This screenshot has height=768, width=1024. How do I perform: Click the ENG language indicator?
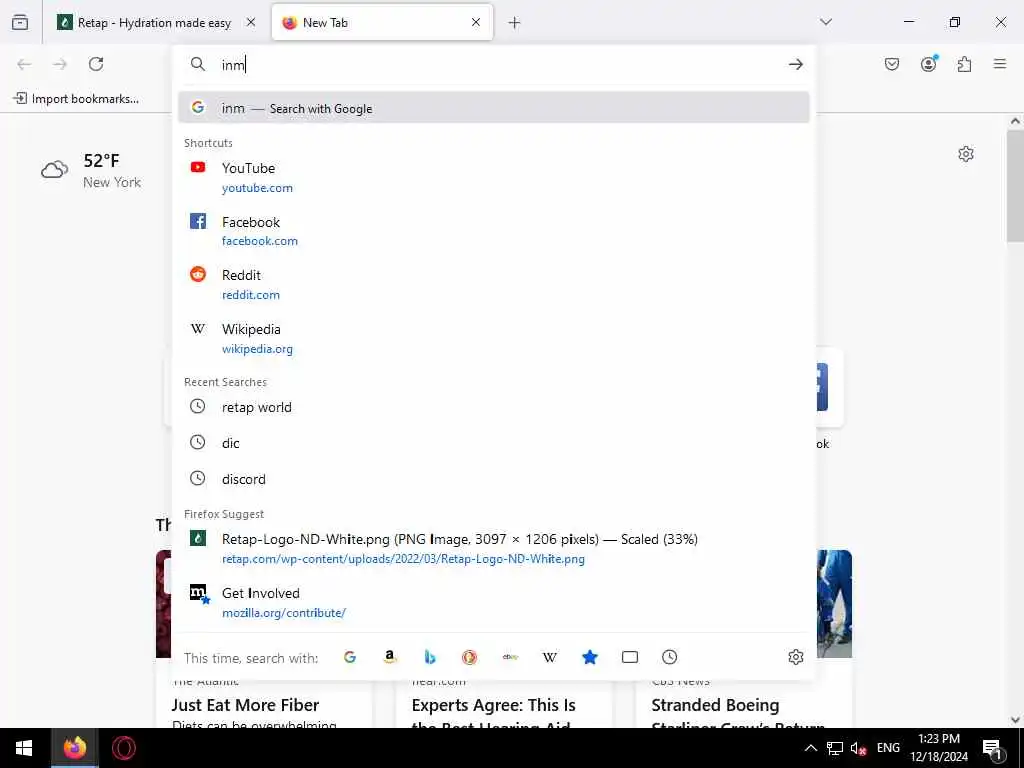[888, 748]
